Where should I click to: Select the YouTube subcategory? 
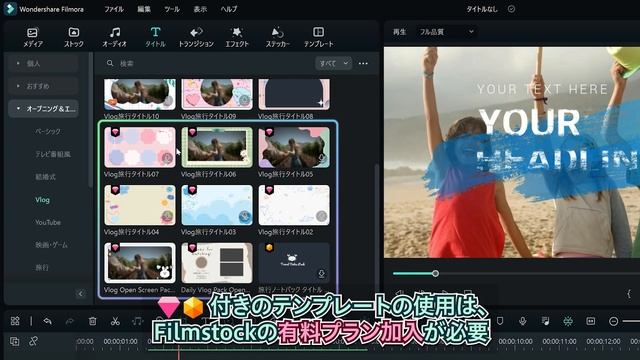click(48, 222)
